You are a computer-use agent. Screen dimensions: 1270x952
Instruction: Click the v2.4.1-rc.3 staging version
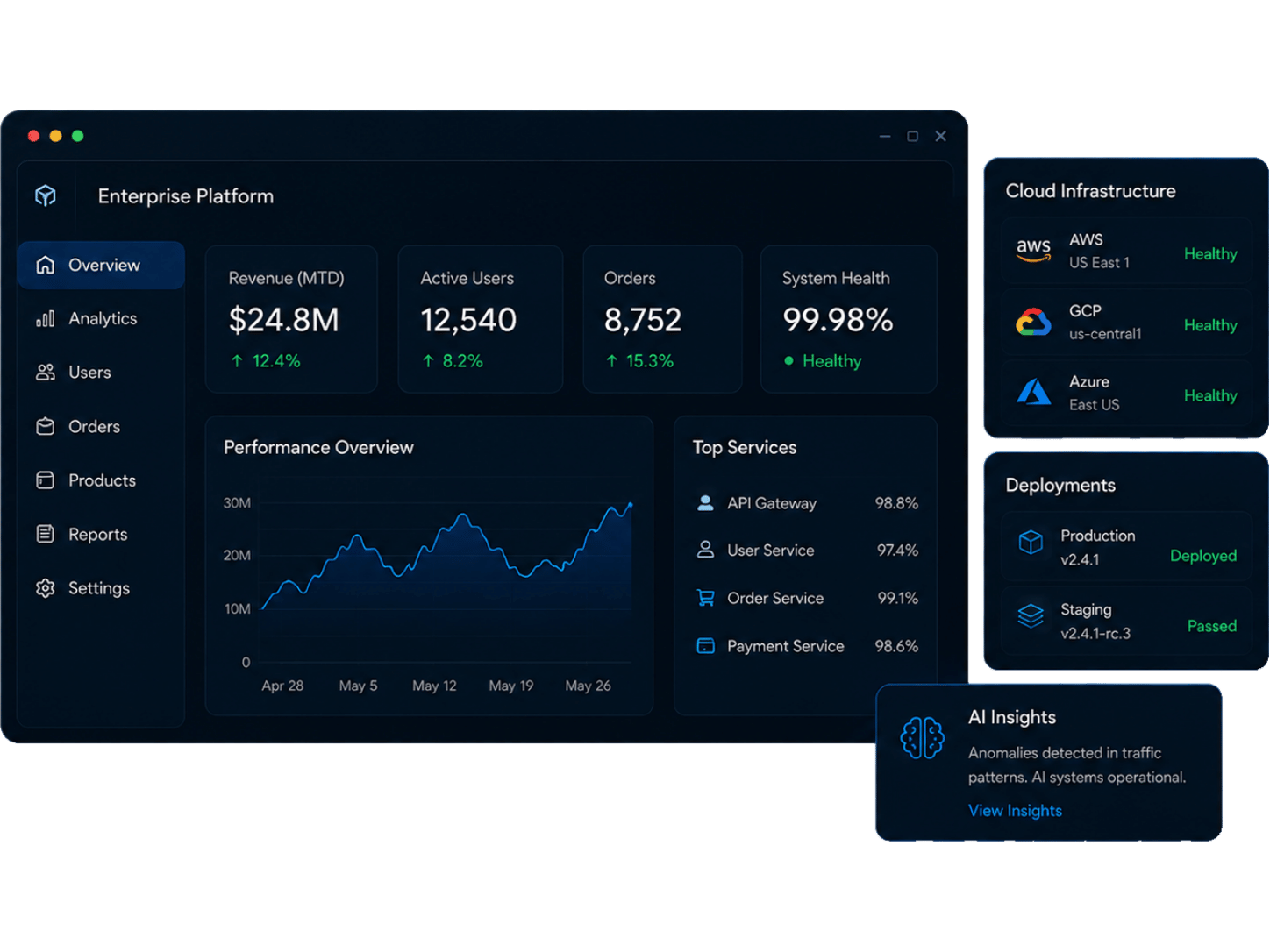pyautogui.click(x=1095, y=633)
